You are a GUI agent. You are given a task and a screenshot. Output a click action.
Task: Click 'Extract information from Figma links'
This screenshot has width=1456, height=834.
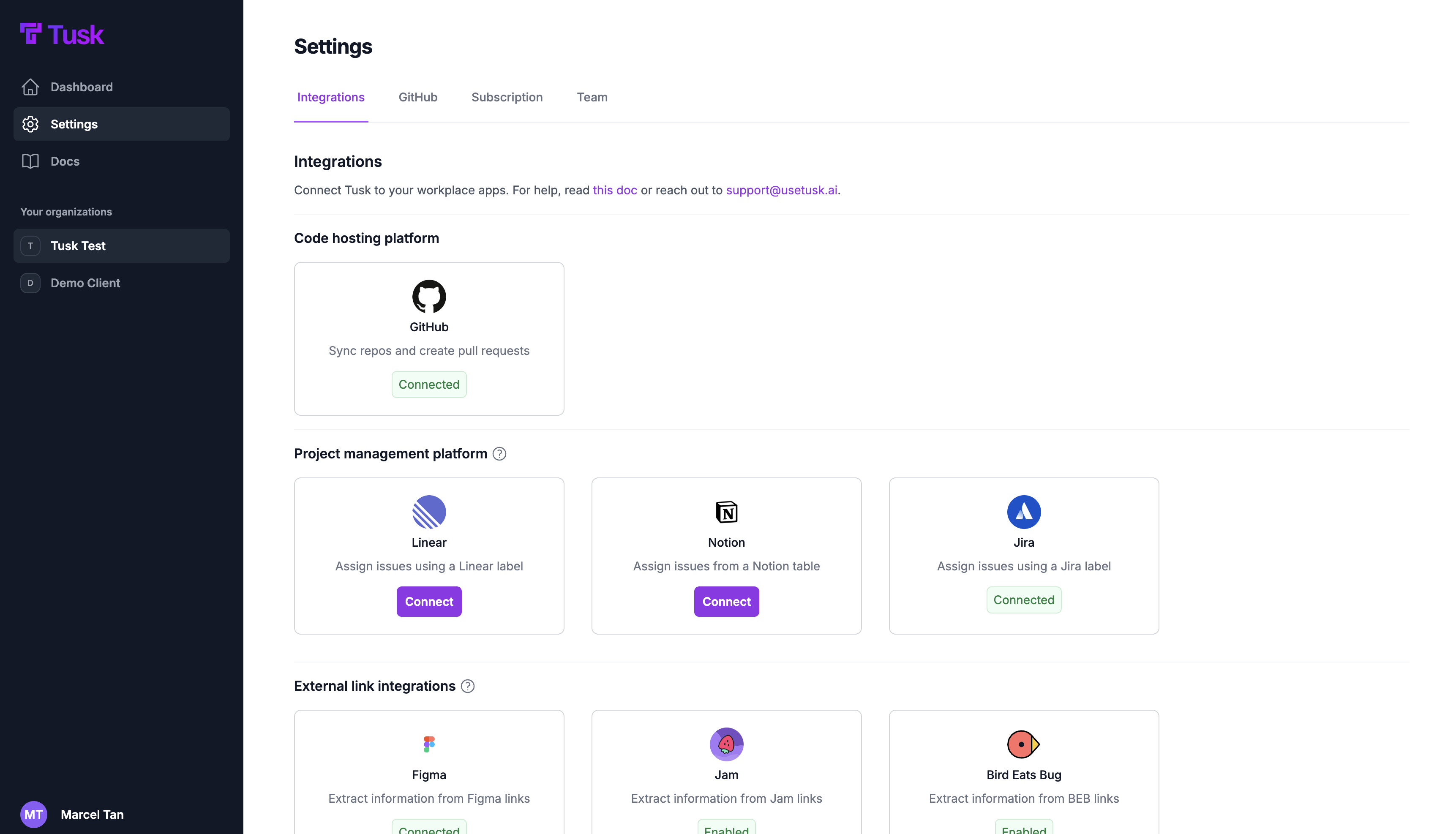pyautogui.click(x=429, y=799)
